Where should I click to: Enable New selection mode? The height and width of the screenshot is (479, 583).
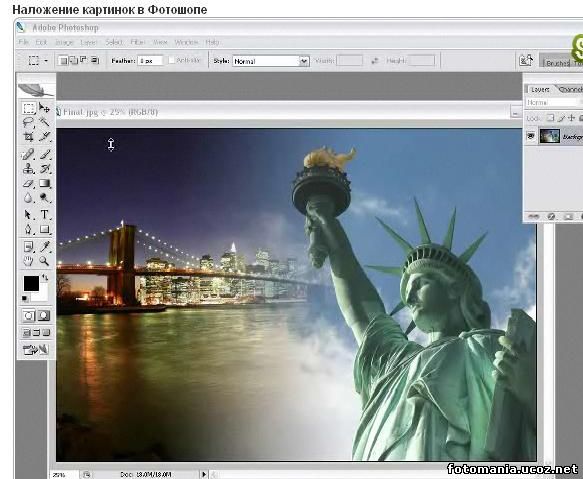point(64,60)
